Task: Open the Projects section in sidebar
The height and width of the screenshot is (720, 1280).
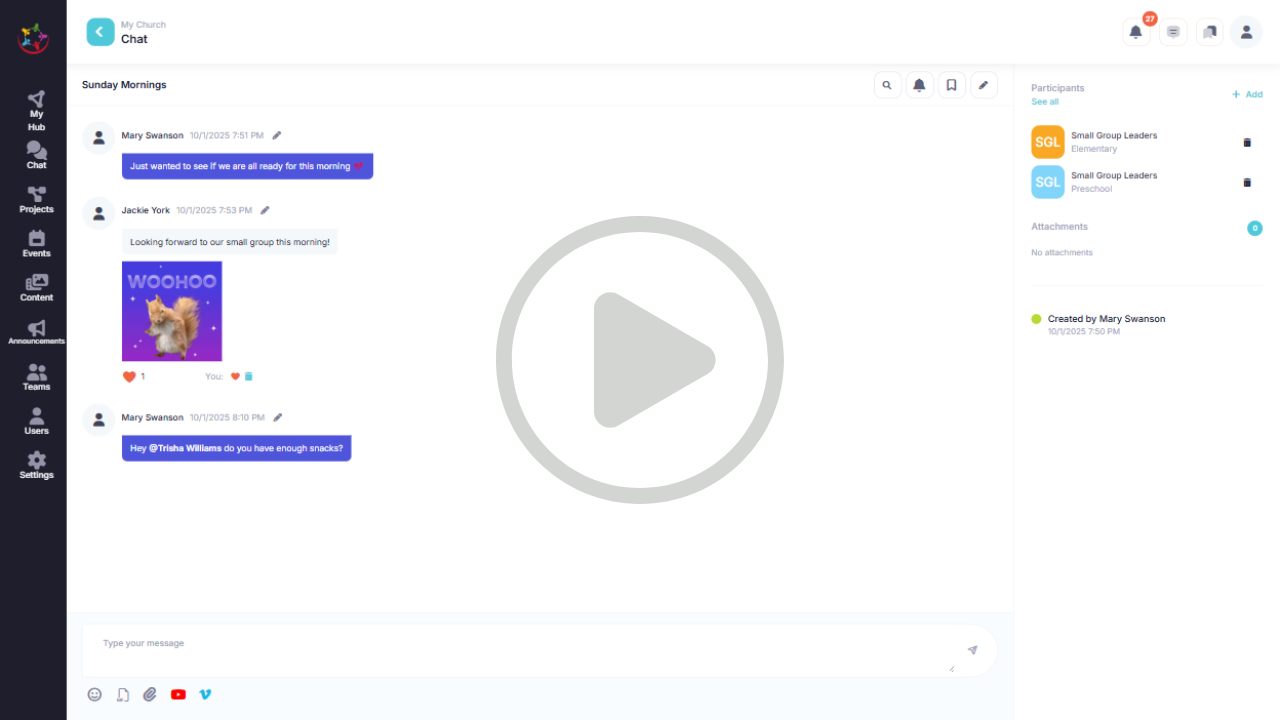Action: (x=37, y=200)
